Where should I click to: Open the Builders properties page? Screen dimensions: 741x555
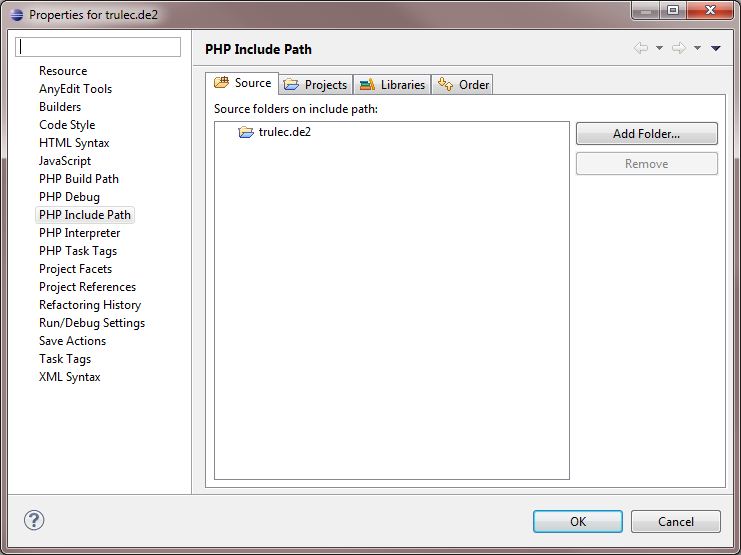click(60, 107)
